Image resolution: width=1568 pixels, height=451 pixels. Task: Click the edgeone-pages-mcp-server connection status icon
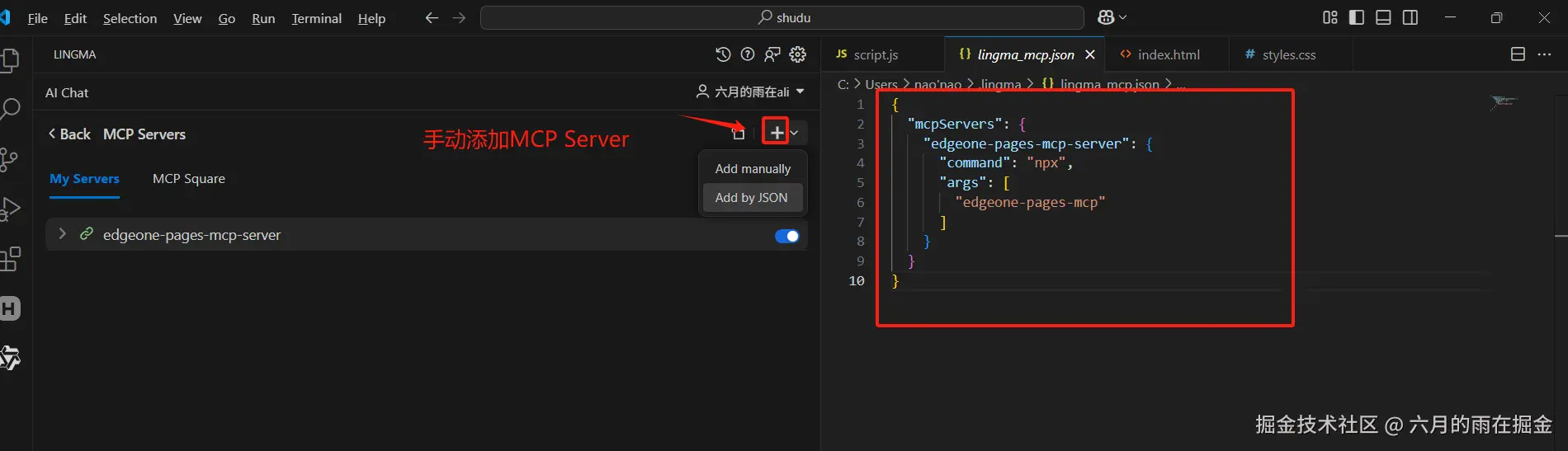point(86,234)
